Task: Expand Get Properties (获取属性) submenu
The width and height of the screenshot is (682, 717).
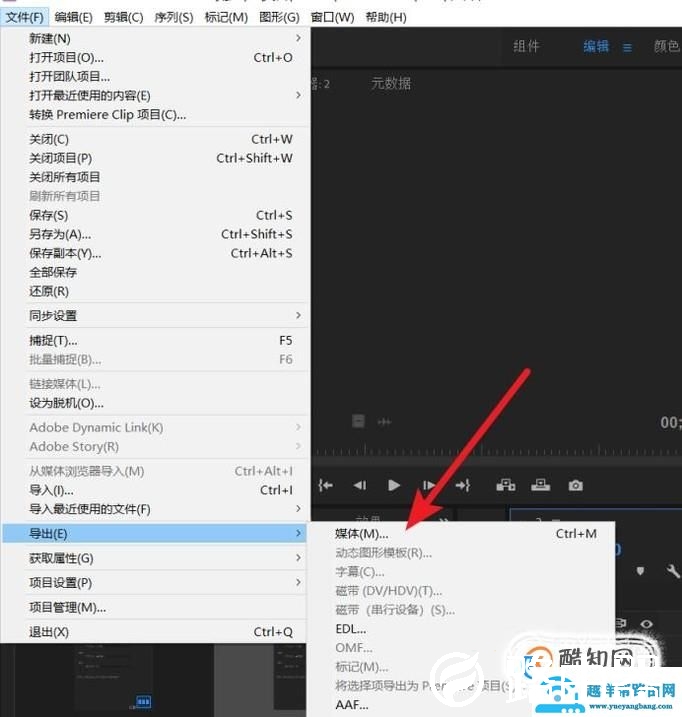Action: (156, 558)
